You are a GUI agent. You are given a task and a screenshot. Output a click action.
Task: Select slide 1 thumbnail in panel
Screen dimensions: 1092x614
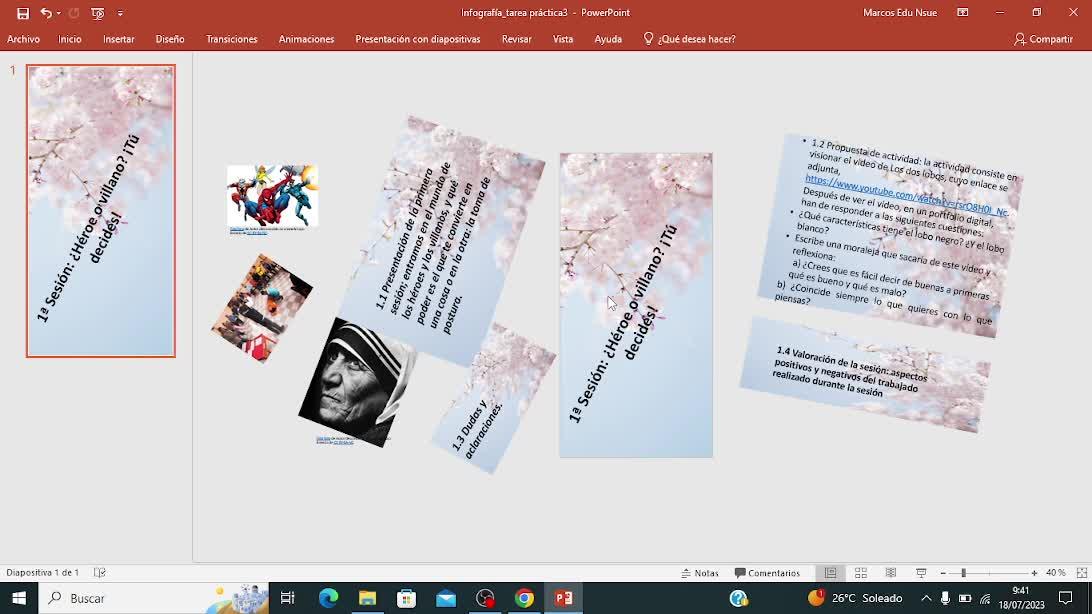pyautogui.click(x=101, y=211)
